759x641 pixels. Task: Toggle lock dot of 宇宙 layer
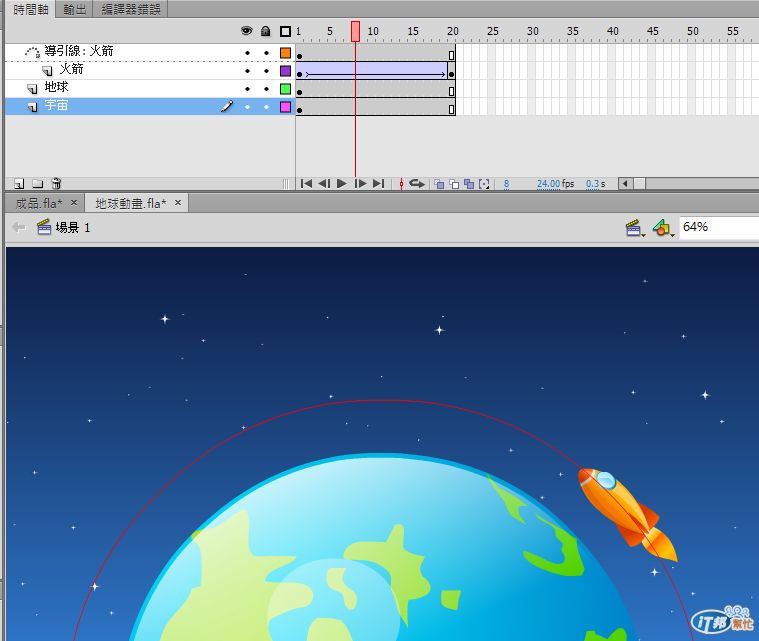point(266,107)
